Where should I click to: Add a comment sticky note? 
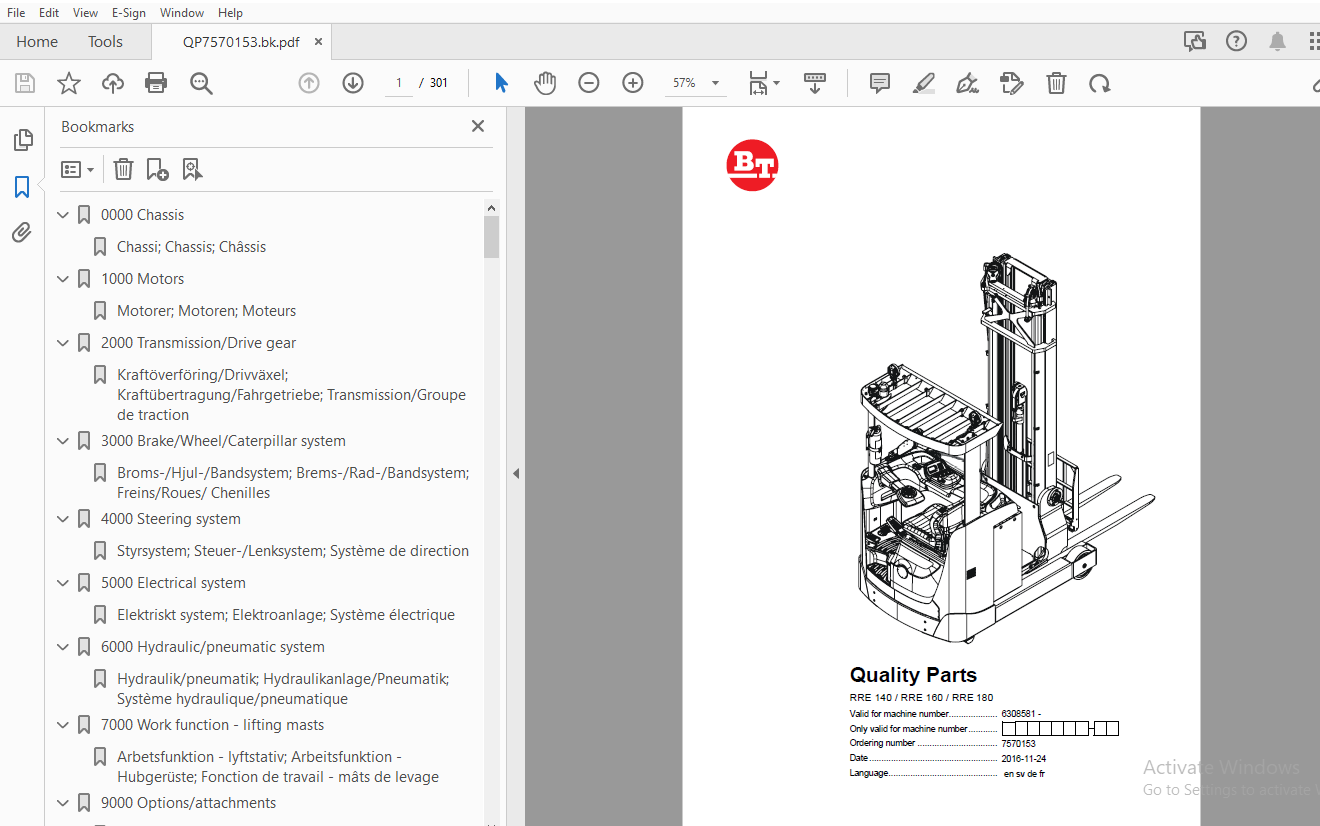pos(880,83)
